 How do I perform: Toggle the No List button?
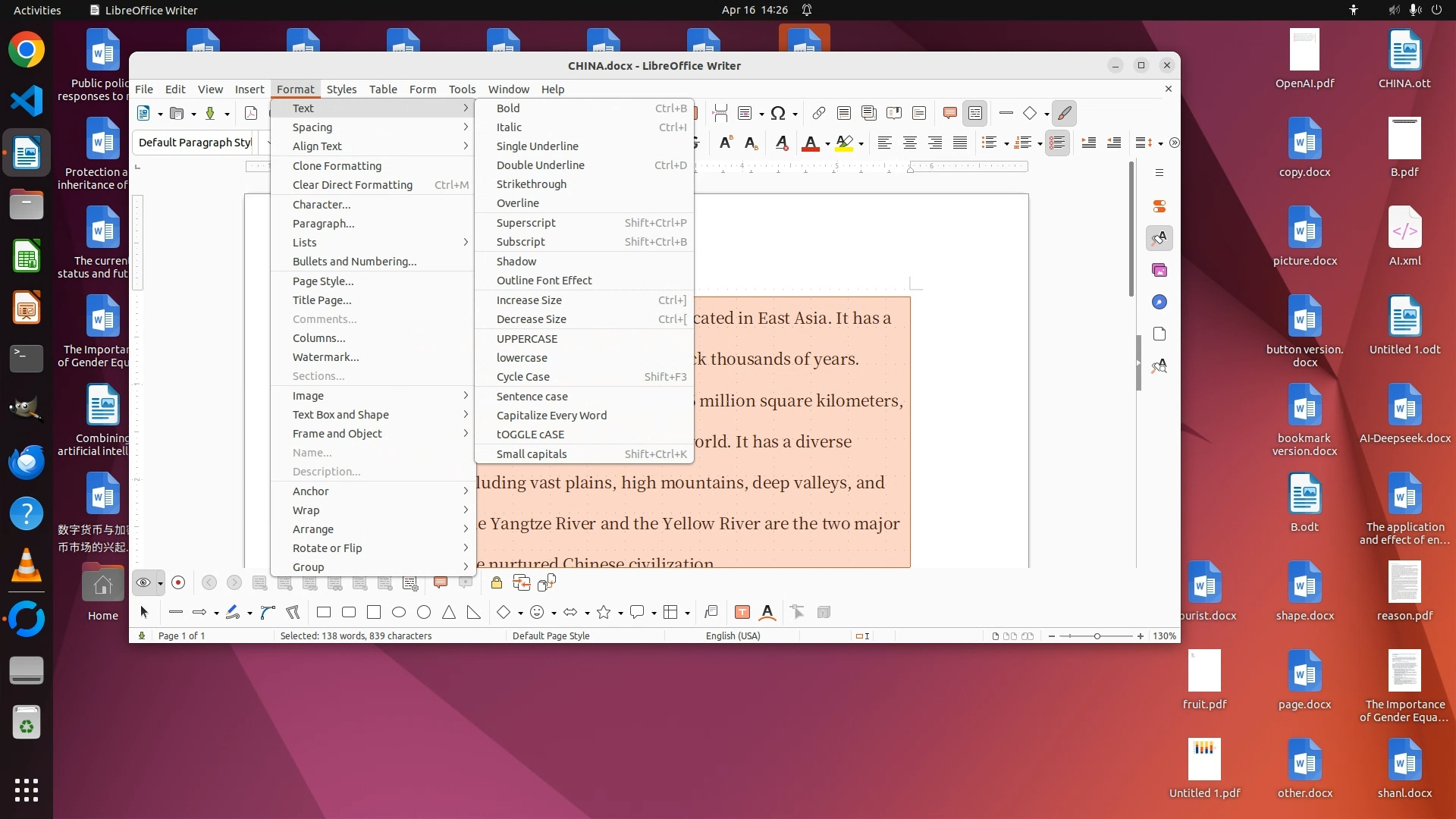pyautogui.click(x=1056, y=143)
